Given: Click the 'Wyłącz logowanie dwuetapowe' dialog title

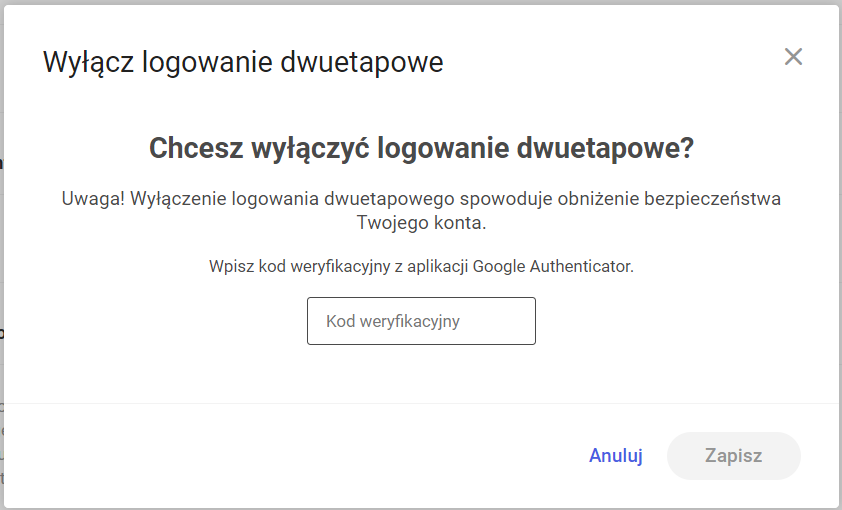Looking at the screenshot, I should pyautogui.click(x=243, y=62).
